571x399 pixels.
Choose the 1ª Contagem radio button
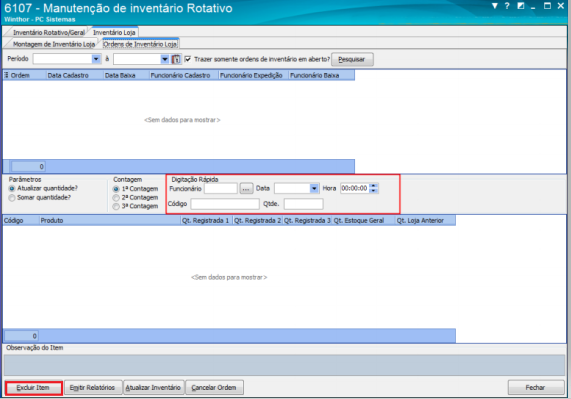point(116,189)
